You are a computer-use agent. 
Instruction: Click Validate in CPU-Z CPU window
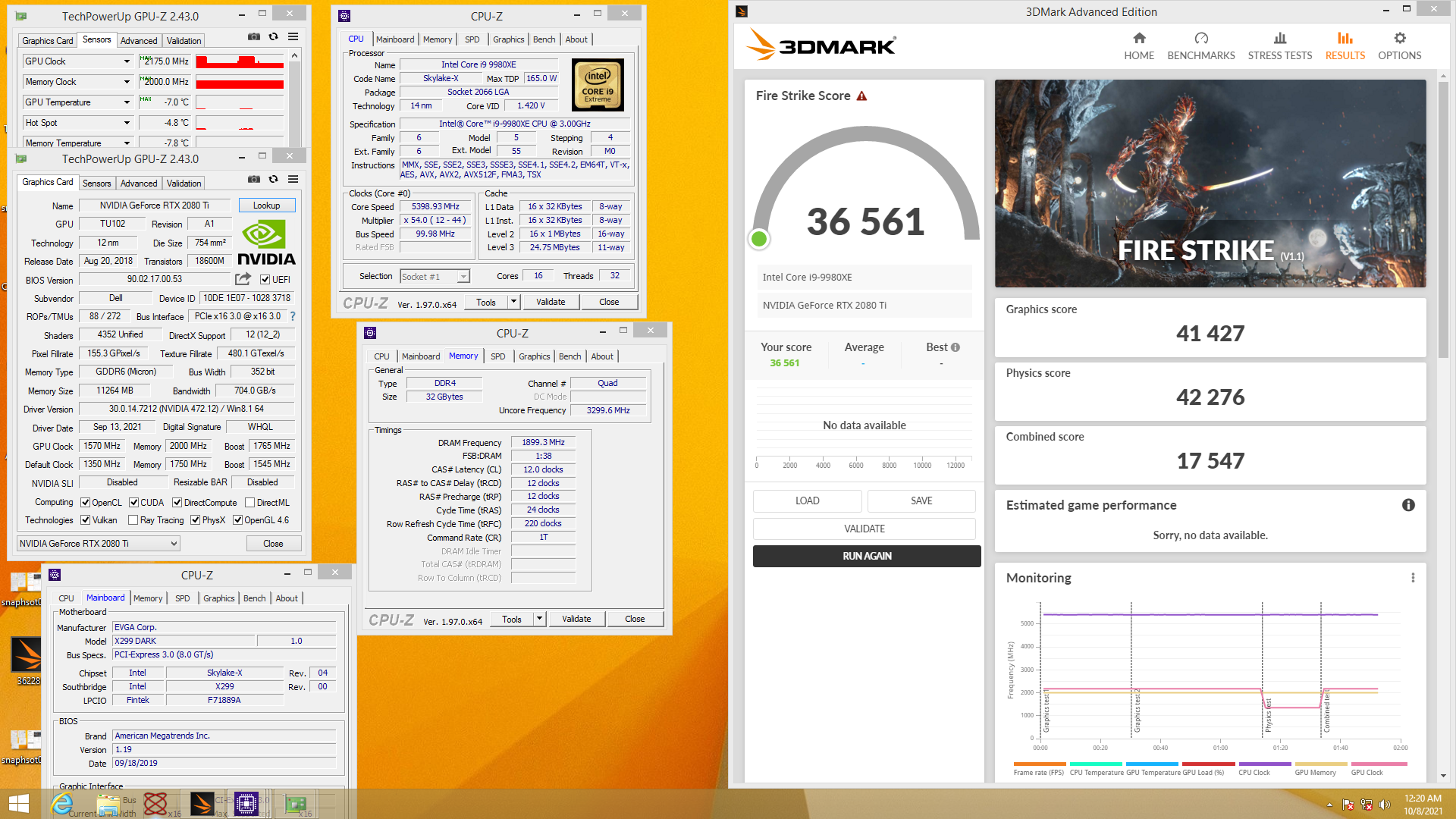pyautogui.click(x=551, y=302)
